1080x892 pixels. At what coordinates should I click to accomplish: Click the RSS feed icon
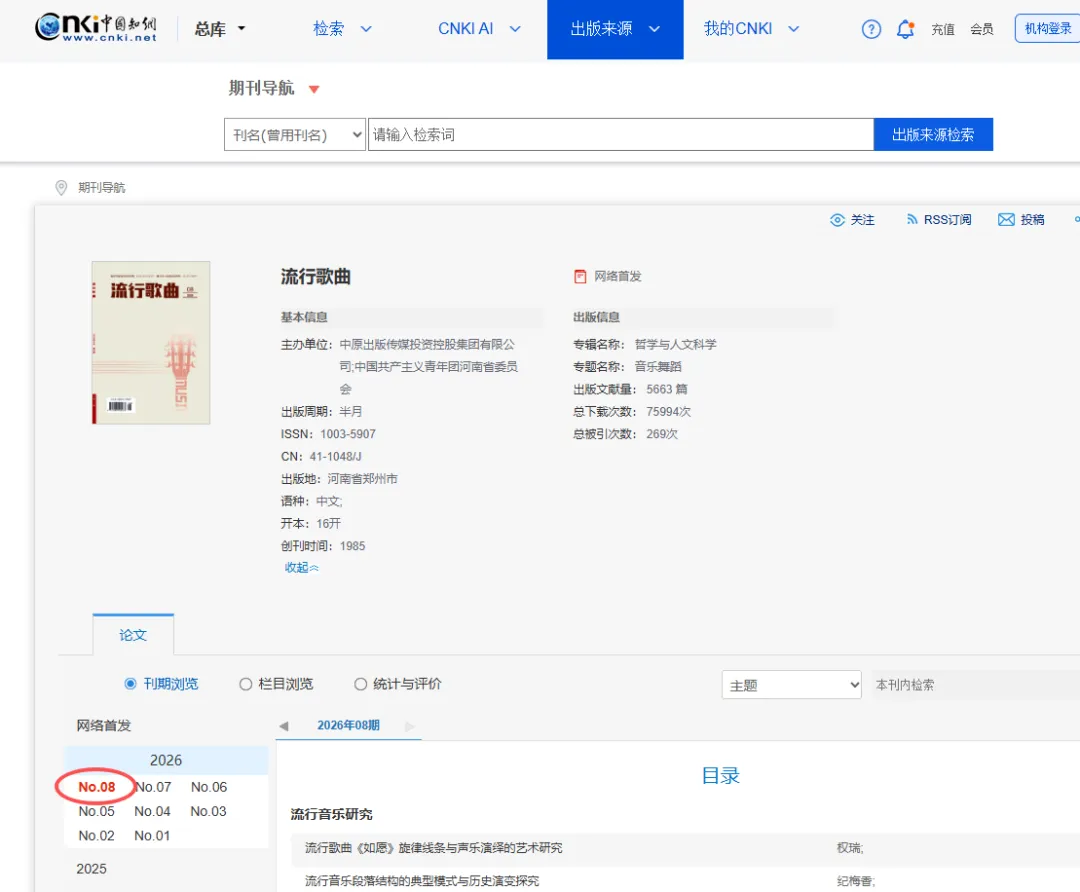[x=912, y=219]
